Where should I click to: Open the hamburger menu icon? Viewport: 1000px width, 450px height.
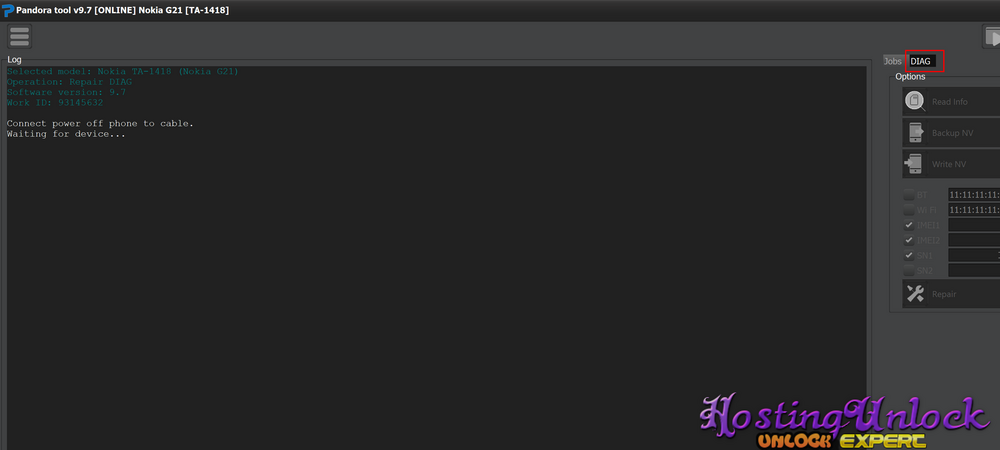click(19, 36)
